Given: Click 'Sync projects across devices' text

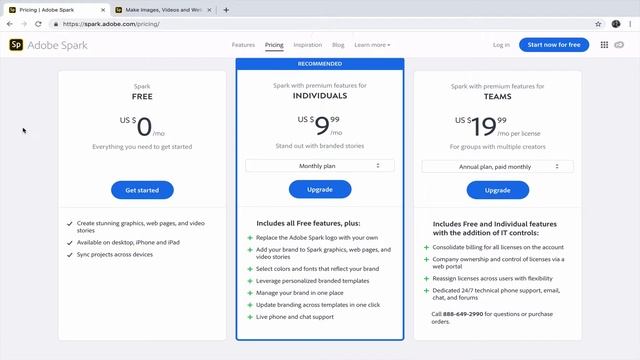Looking at the screenshot, I should point(115,254).
